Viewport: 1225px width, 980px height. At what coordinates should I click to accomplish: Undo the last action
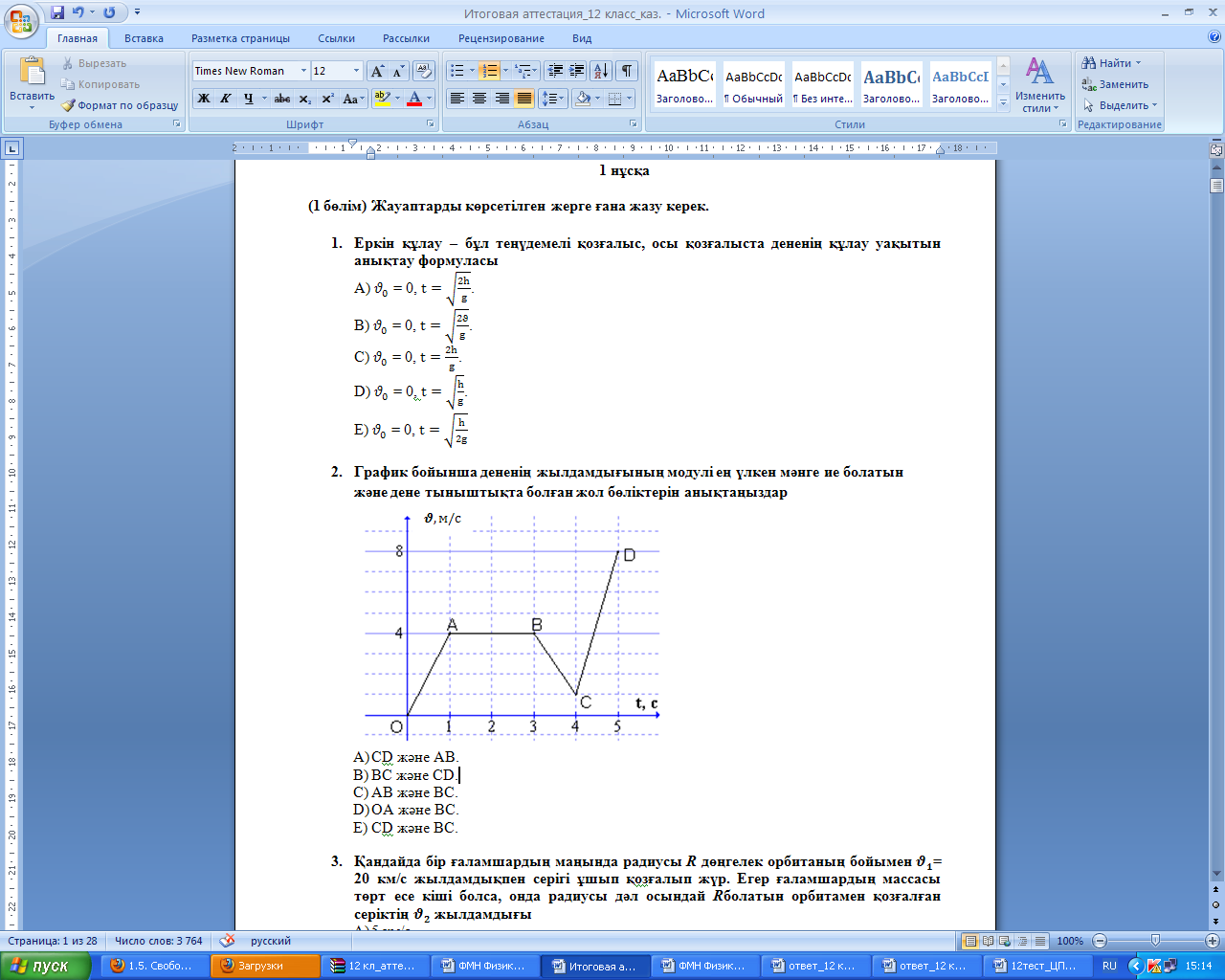78,12
